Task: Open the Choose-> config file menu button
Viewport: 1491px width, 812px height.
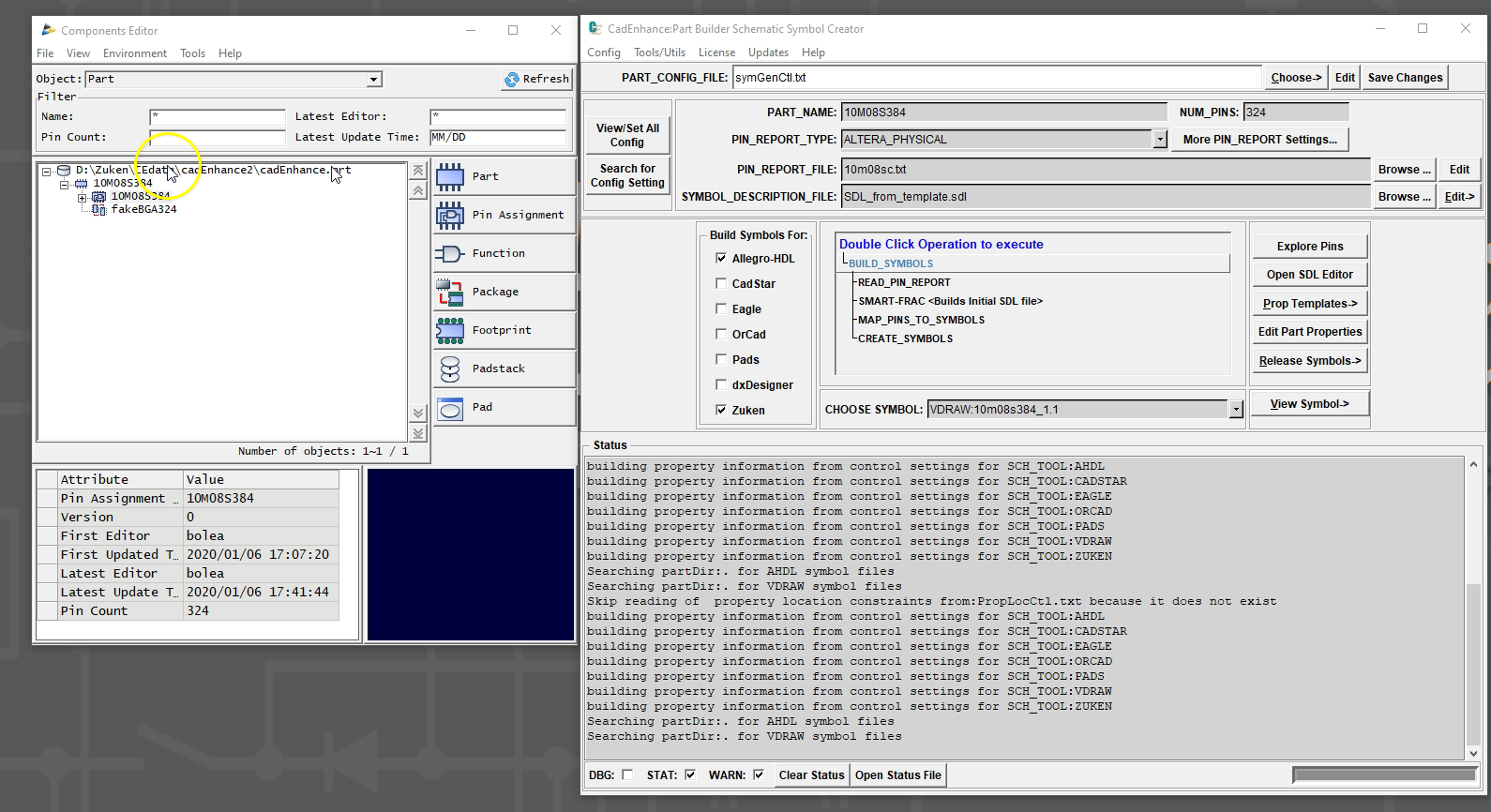Action: 1296,78
